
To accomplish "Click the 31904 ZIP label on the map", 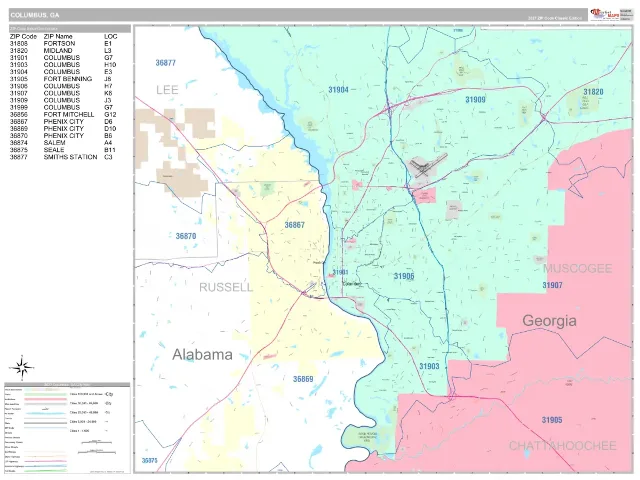I will click(338, 90).
